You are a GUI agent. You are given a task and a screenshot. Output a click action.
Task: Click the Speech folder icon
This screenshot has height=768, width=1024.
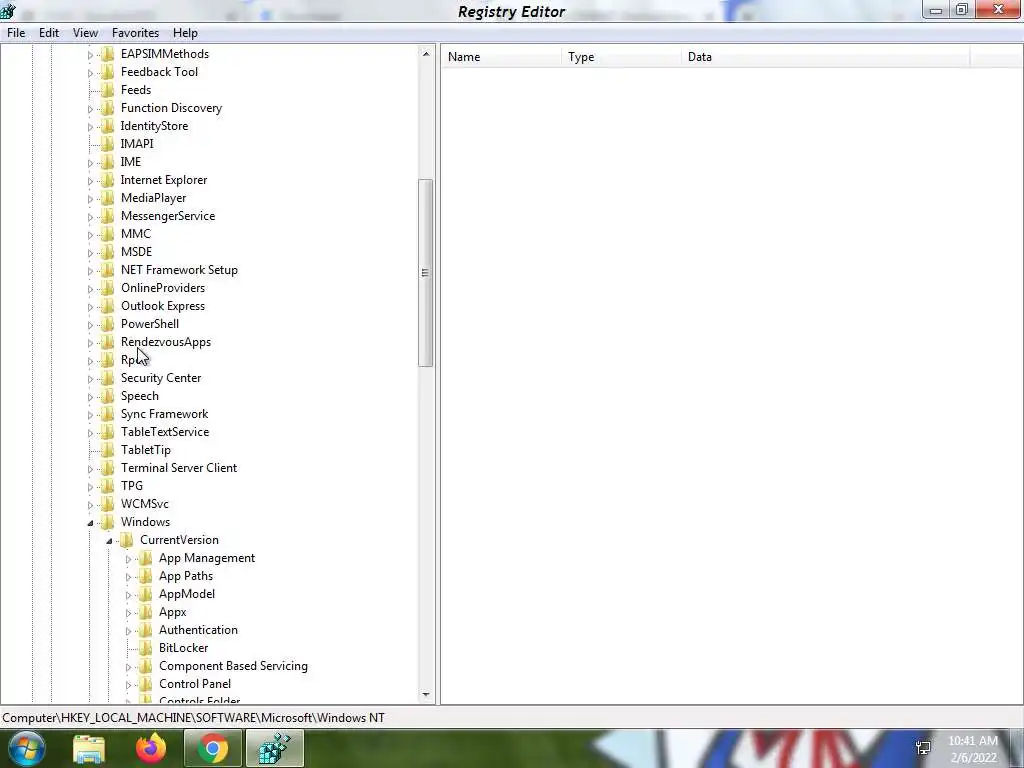coord(108,396)
